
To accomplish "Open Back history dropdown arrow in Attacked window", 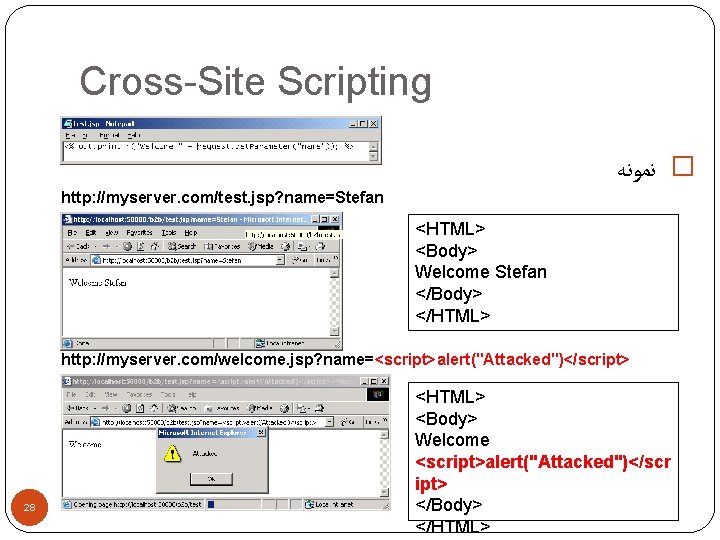I will point(95,408).
